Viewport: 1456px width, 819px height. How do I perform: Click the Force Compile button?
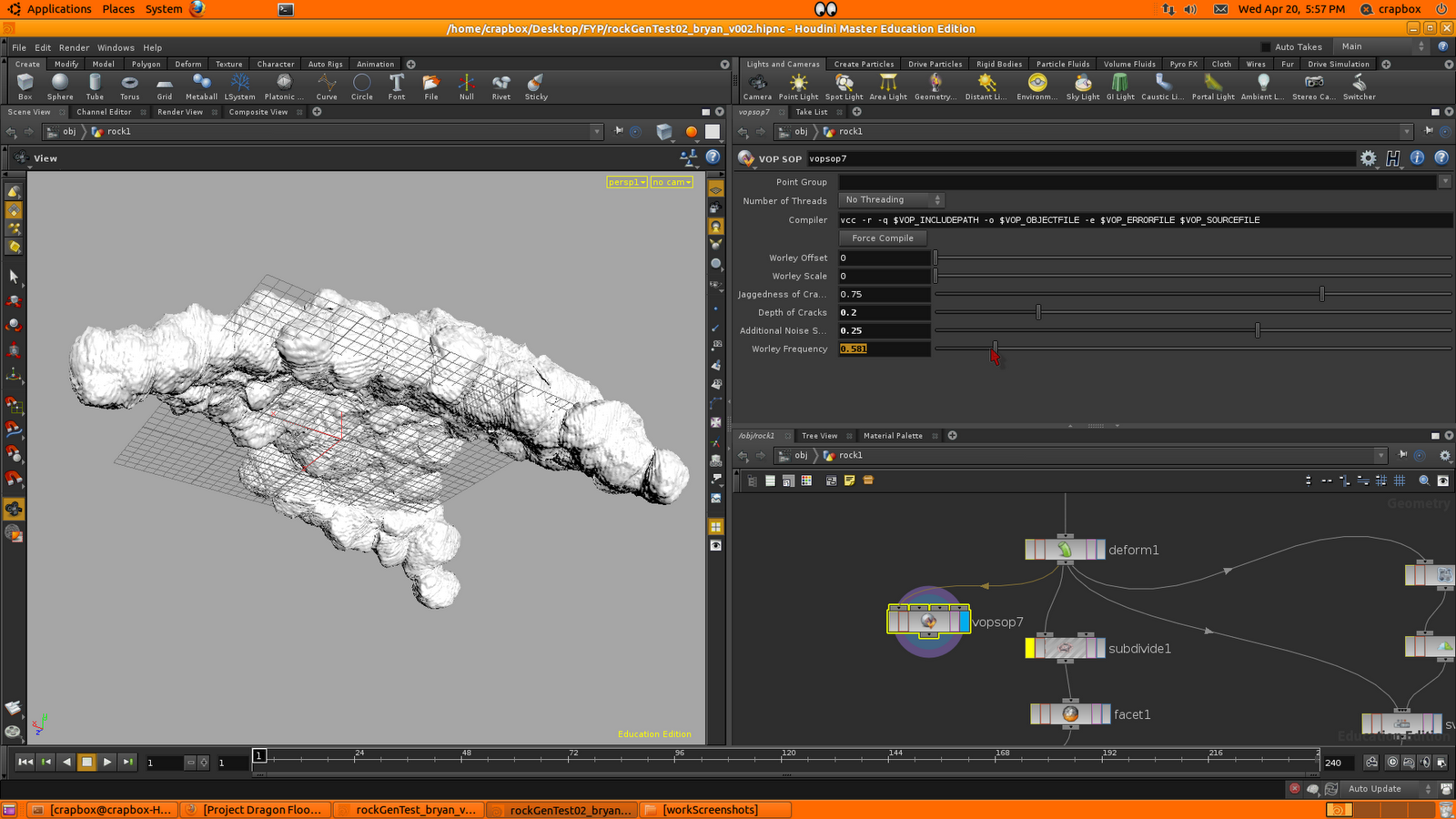883,238
